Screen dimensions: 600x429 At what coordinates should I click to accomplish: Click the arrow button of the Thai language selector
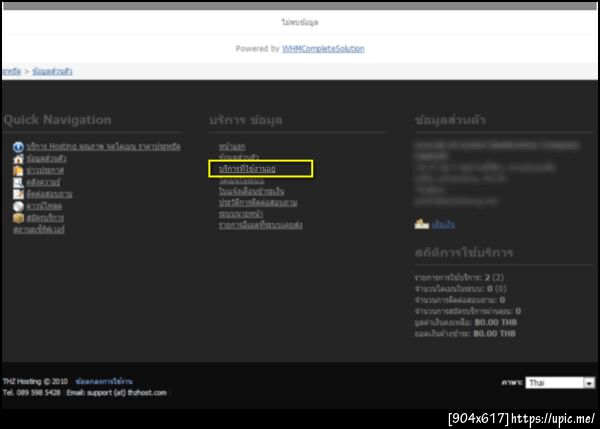(x=589, y=383)
